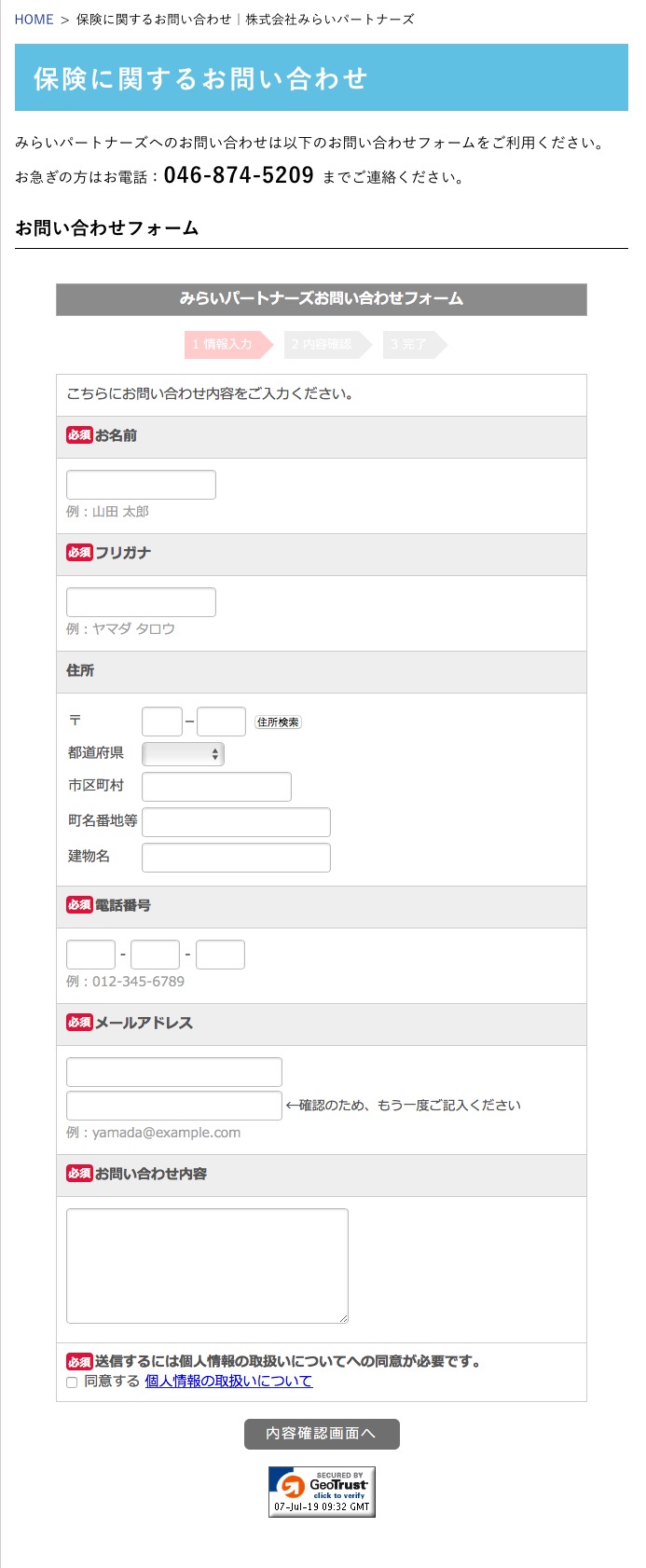Click the first phone number box
Screen dimensions: 646x1568
click(90, 955)
